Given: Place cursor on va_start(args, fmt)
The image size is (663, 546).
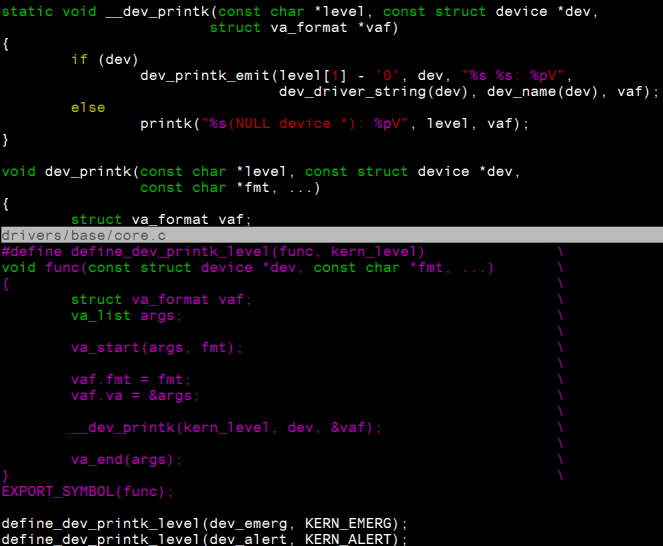Looking at the screenshot, I should (x=157, y=347).
